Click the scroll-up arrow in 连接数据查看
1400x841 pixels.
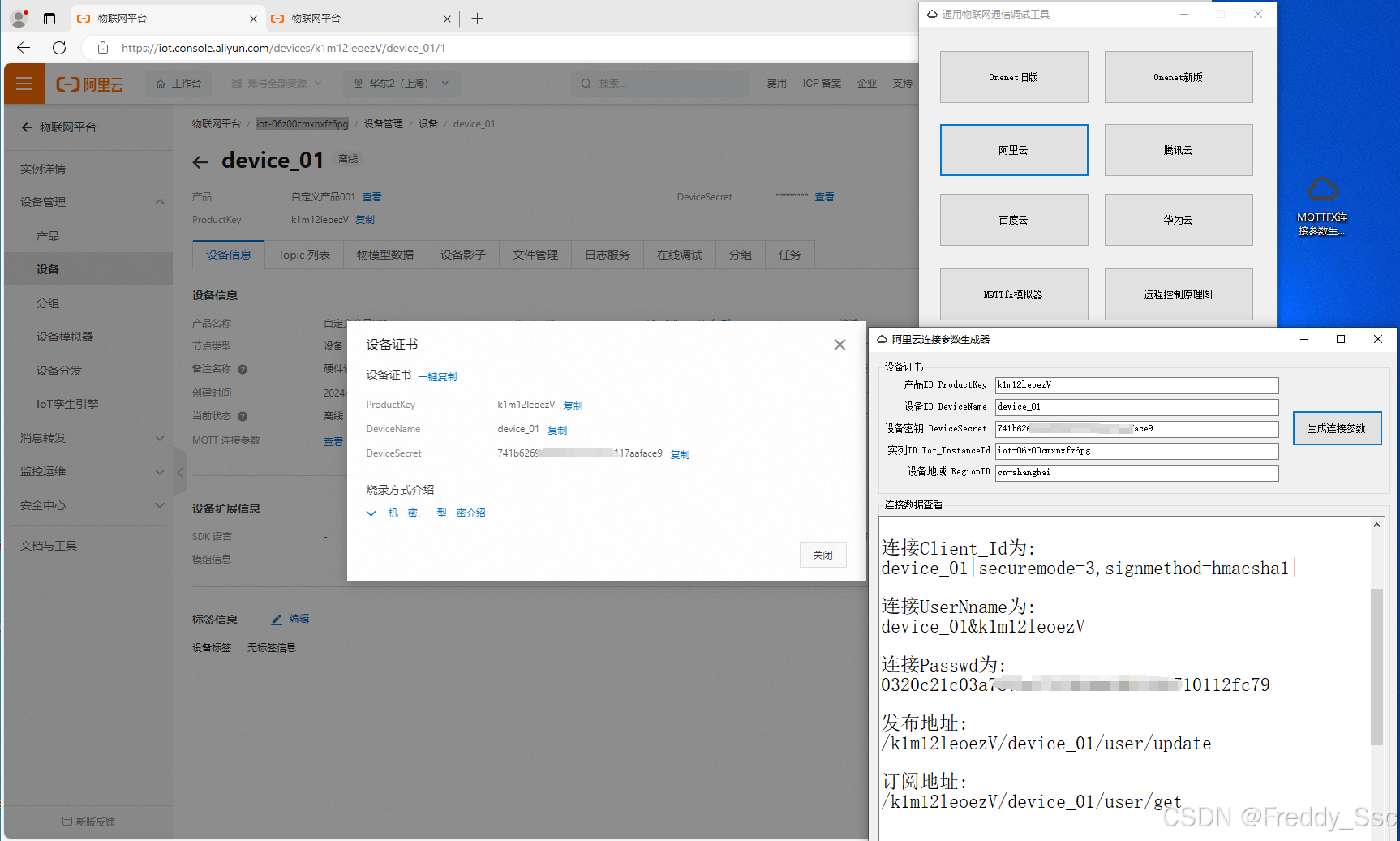point(1376,525)
